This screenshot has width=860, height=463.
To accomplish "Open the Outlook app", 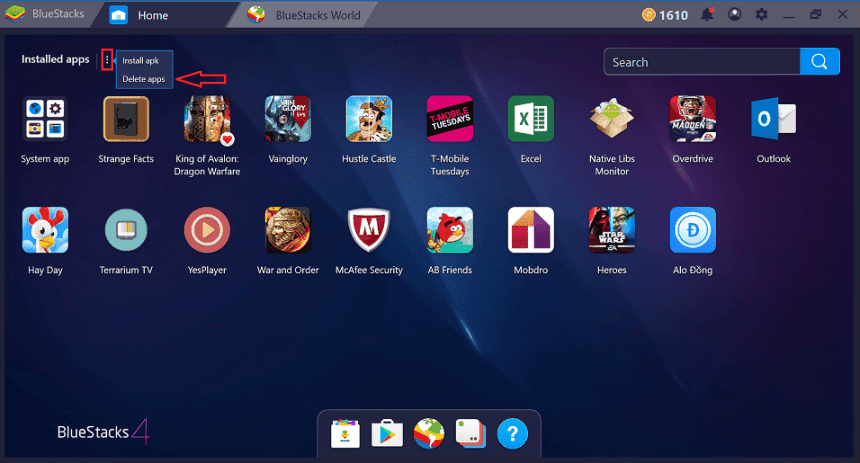I will pos(773,120).
